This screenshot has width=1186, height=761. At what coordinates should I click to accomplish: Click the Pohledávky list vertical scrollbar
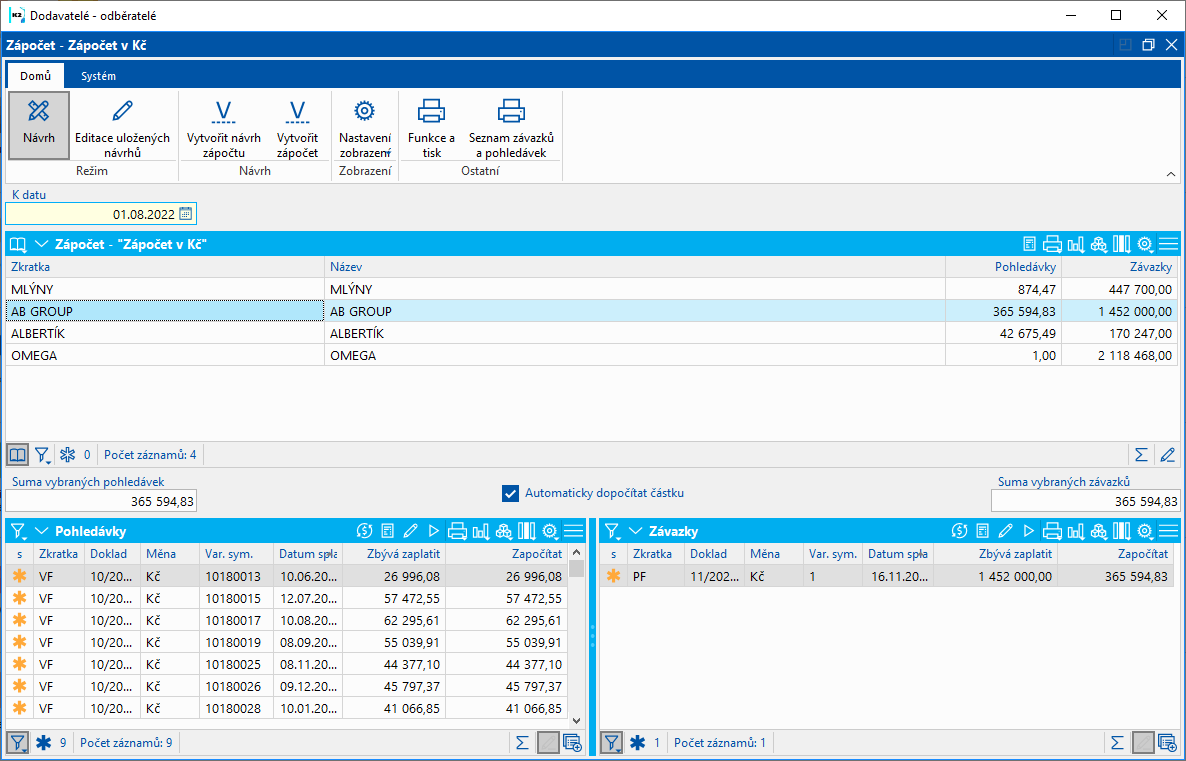[x=576, y=640]
